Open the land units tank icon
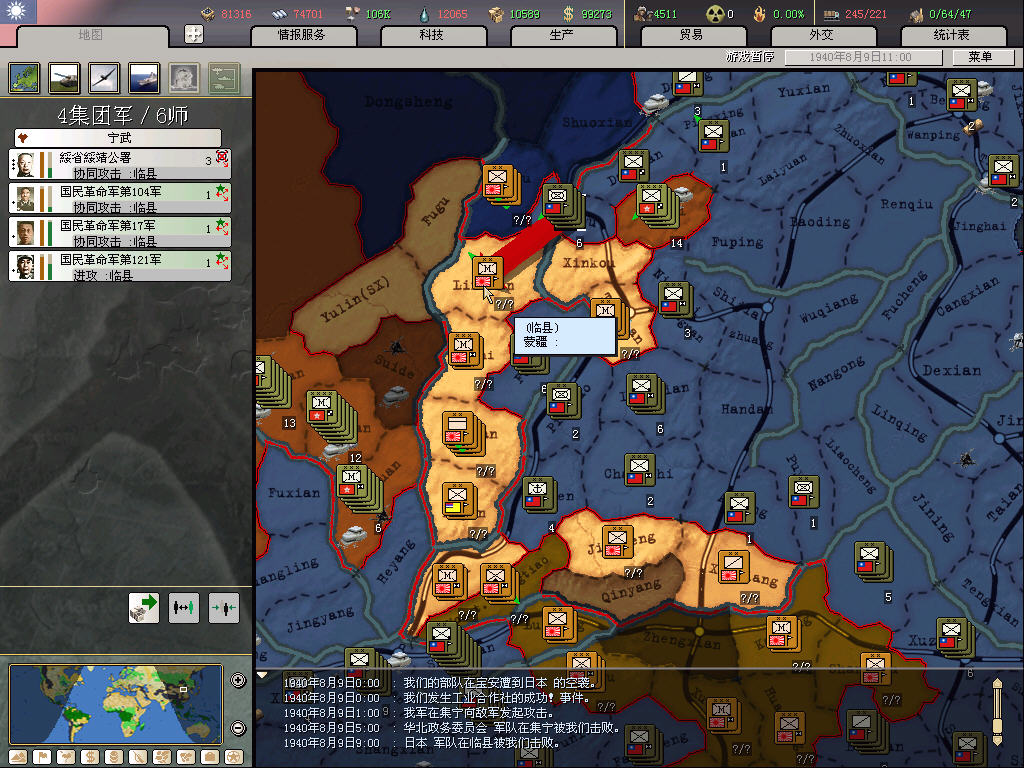This screenshot has width=1024, height=768. [65, 77]
